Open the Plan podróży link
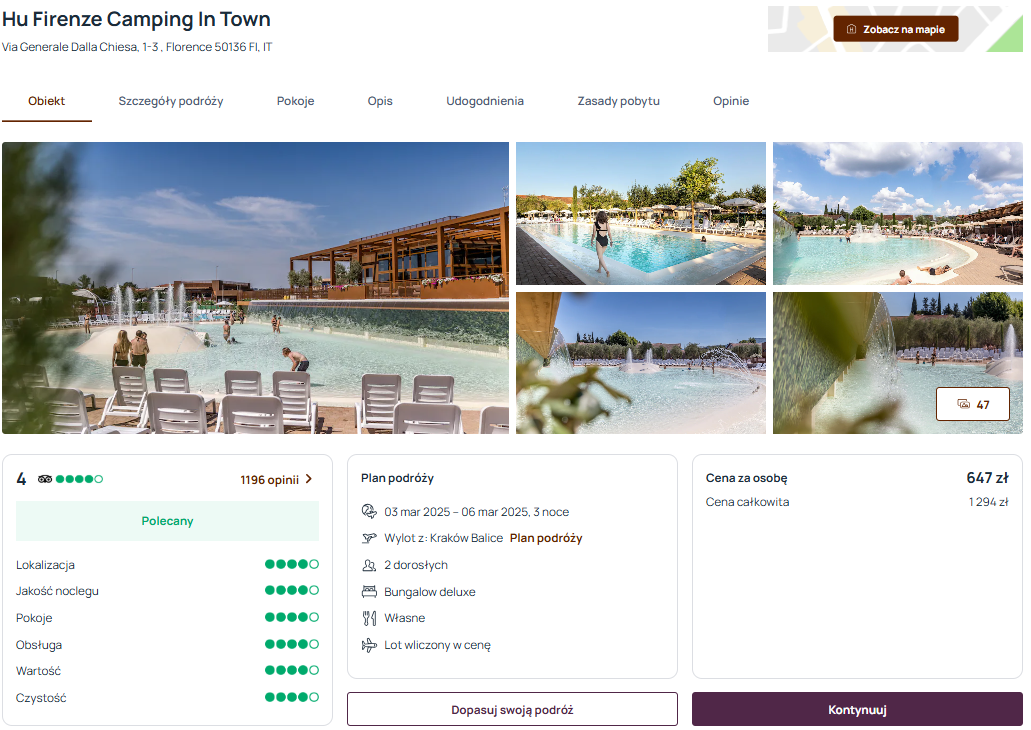The image size is (1031, 730). click(x=546, y=538)
